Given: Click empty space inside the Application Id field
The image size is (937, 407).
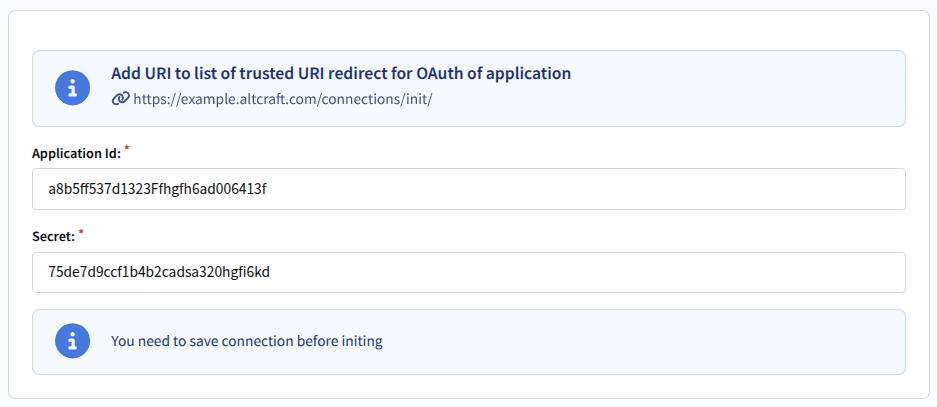Looking at the screenshot, I should point(650,189).
